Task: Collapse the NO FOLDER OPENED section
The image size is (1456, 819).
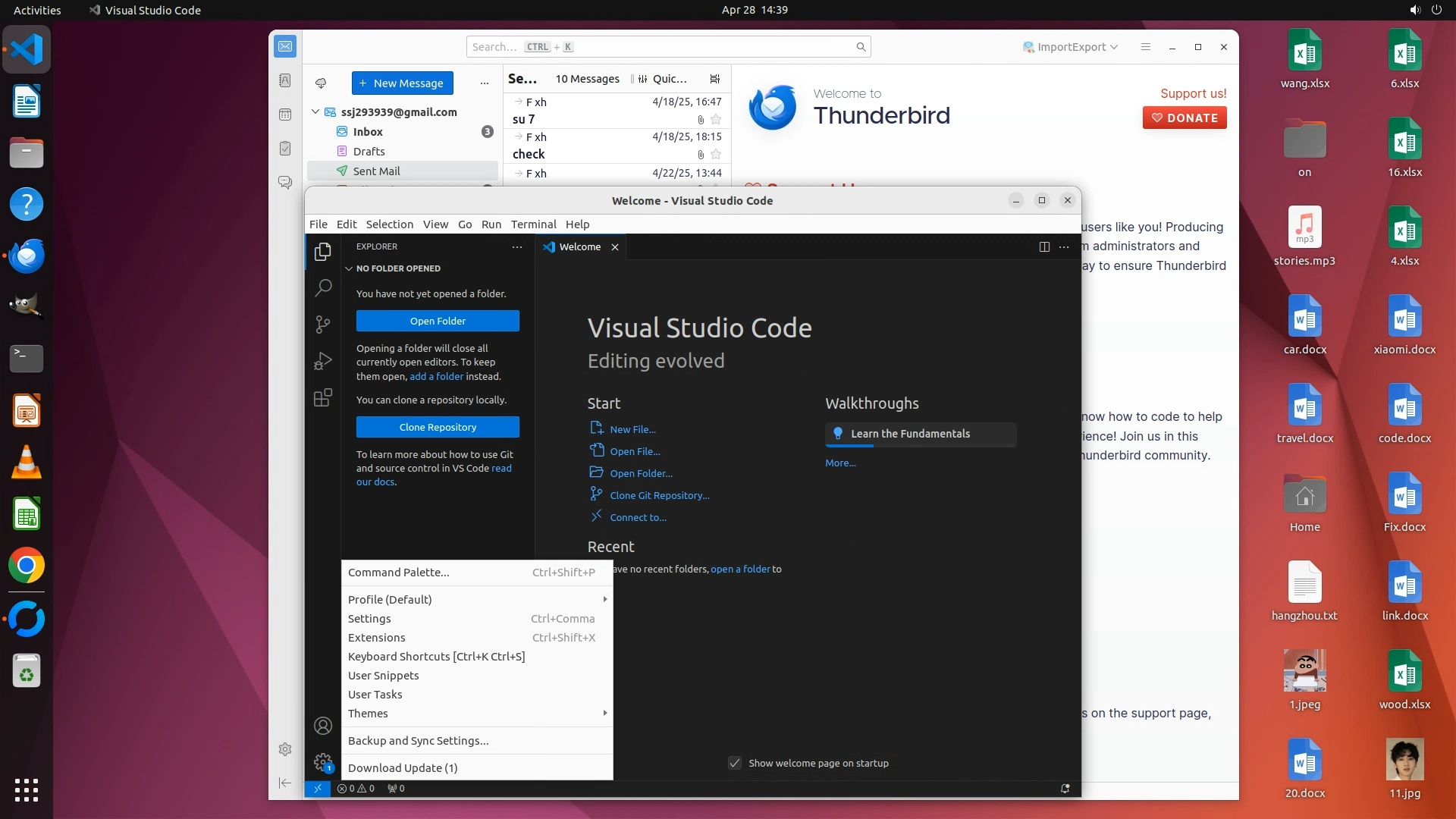Action: pyautogui.click(x=349, y=268)
